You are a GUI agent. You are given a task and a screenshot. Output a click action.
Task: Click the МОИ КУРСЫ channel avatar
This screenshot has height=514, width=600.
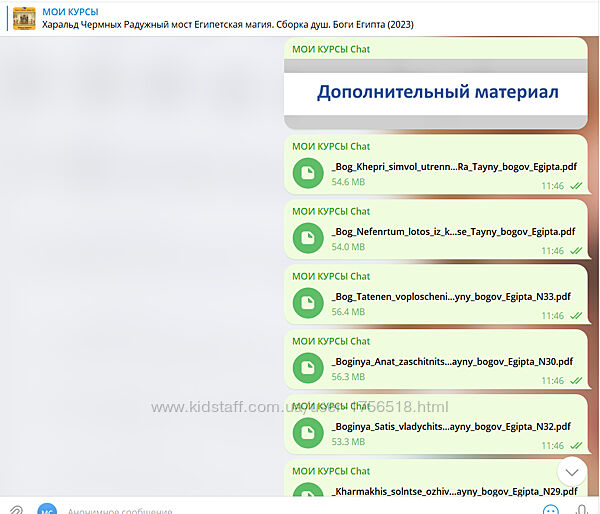24,18
